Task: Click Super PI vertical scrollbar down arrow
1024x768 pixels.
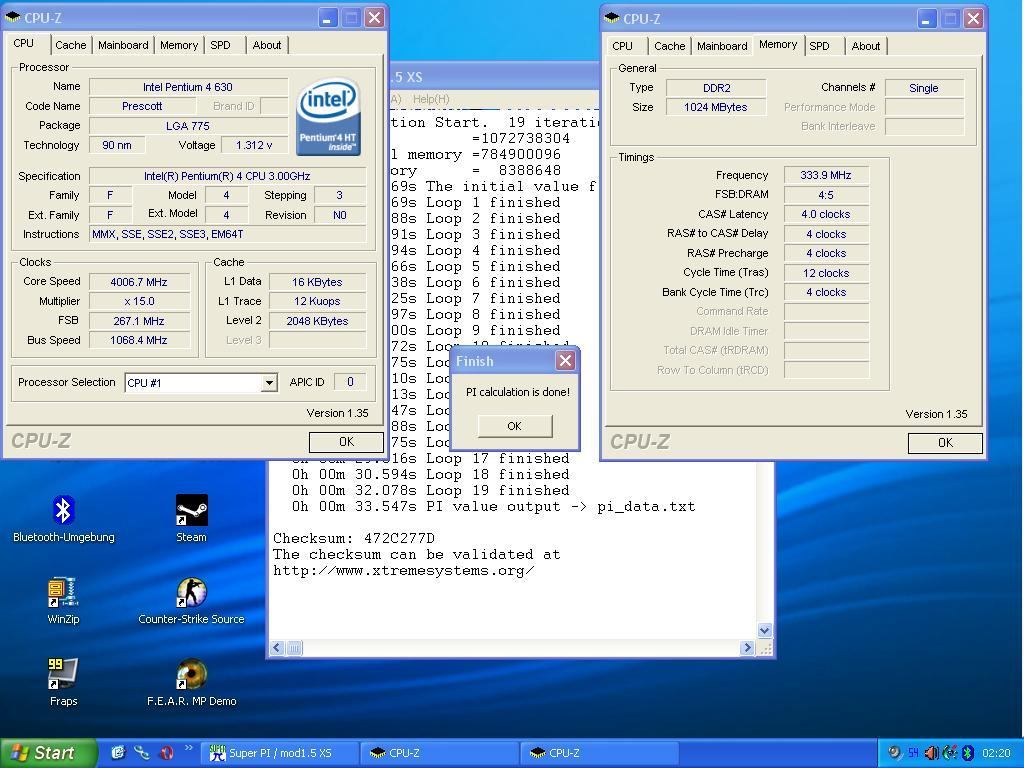Action: click(x=764, y=630)
